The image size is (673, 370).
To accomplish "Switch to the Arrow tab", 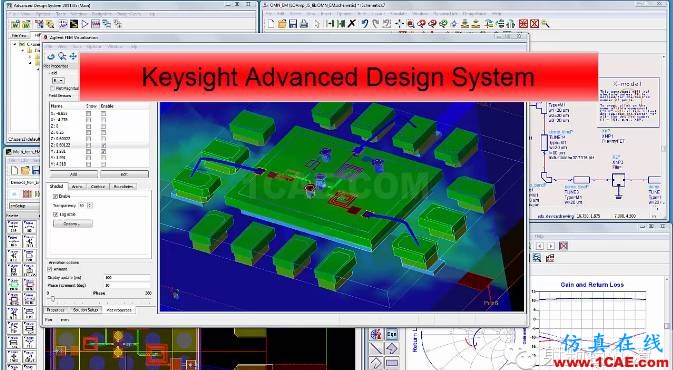I will [77, 186].
